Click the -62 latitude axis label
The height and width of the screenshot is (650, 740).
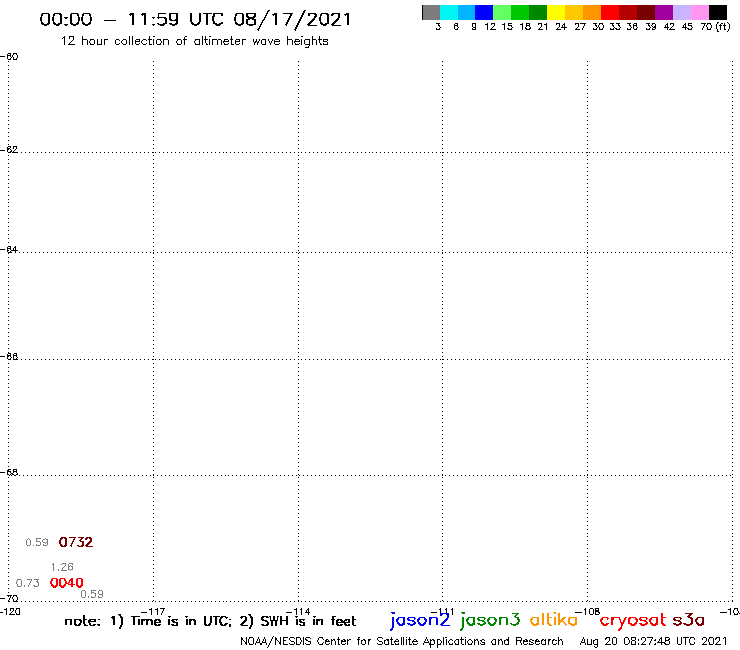[9, 150]
